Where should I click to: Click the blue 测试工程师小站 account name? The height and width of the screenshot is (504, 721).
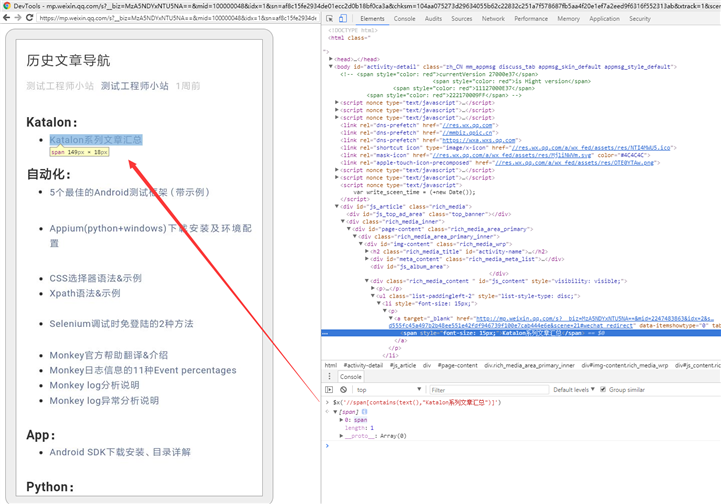135,86
